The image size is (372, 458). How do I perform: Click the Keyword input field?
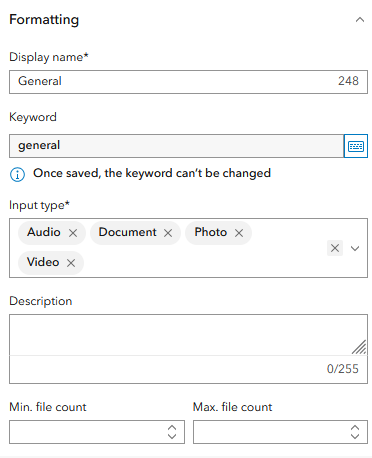[176, 146]
